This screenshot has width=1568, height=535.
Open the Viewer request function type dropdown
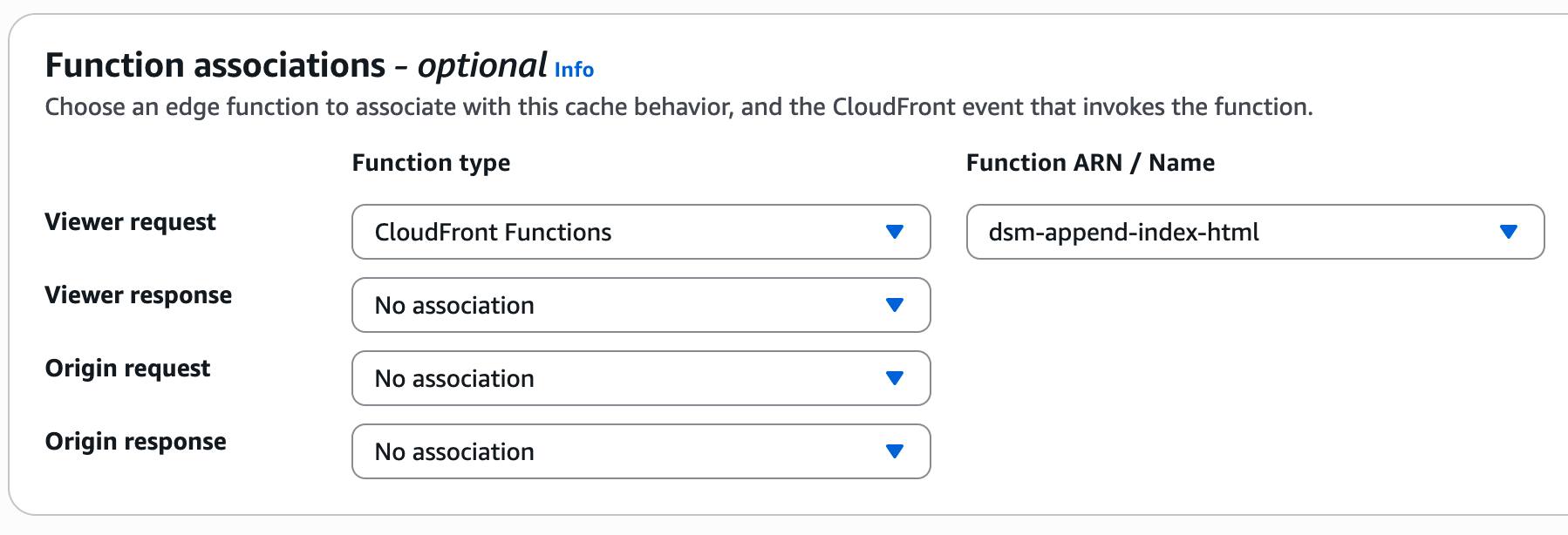pyautogui.click(x=640, y=232)
